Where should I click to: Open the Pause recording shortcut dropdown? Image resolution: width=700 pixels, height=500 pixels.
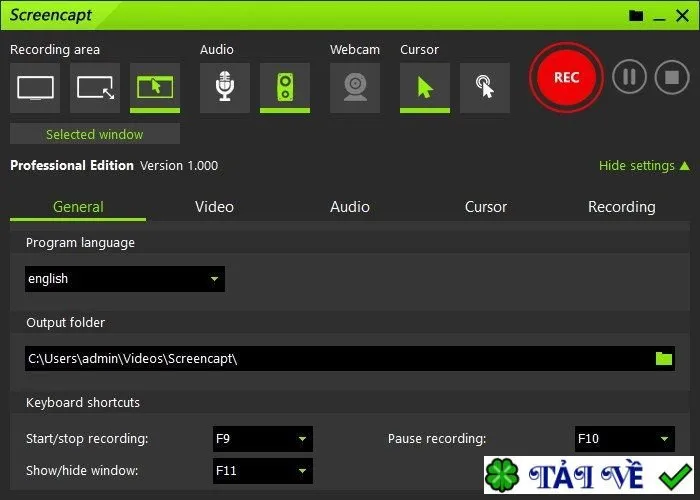[x=625, y=439]
